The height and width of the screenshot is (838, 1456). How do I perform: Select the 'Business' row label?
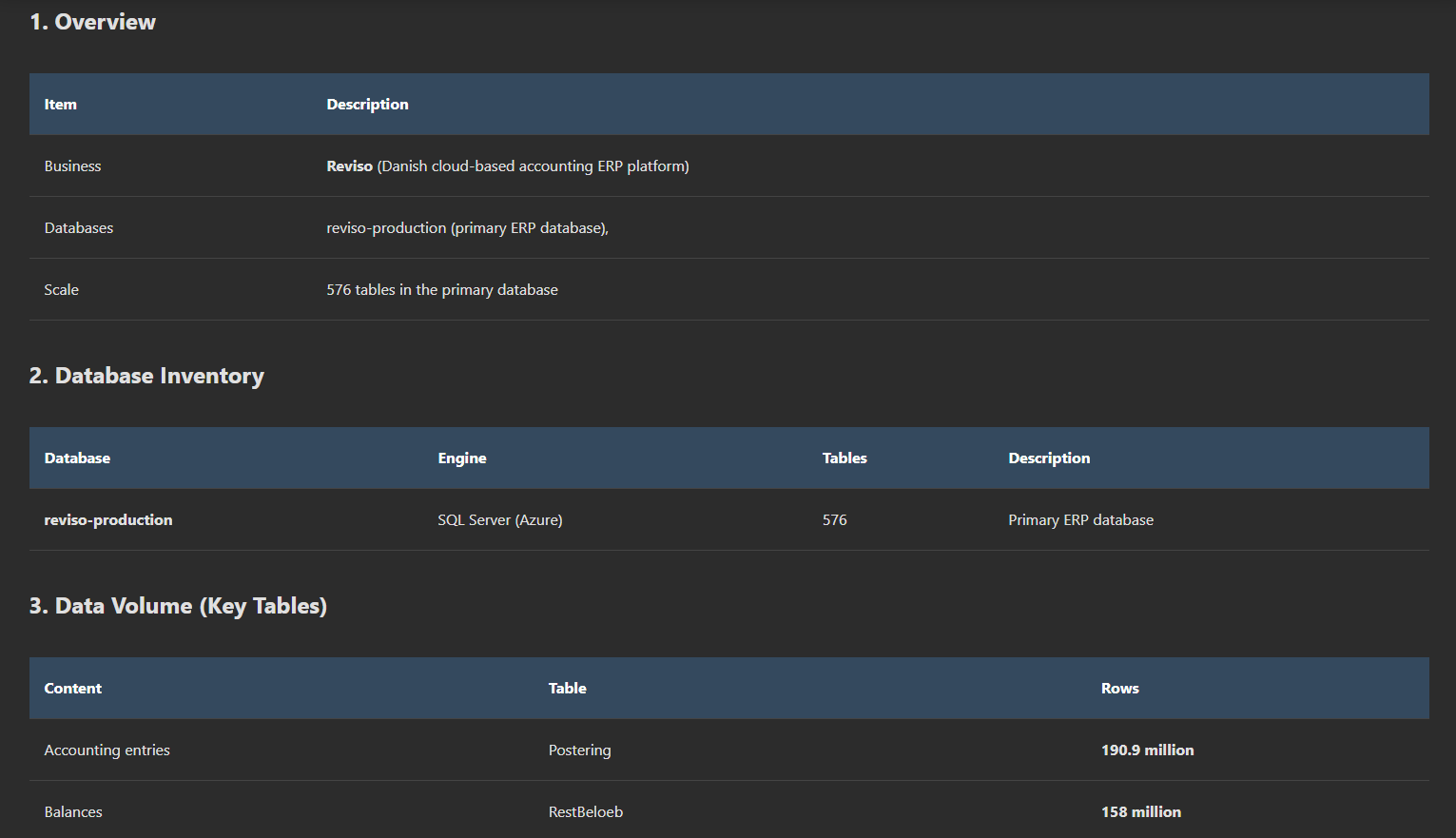[x=72, y=166]
